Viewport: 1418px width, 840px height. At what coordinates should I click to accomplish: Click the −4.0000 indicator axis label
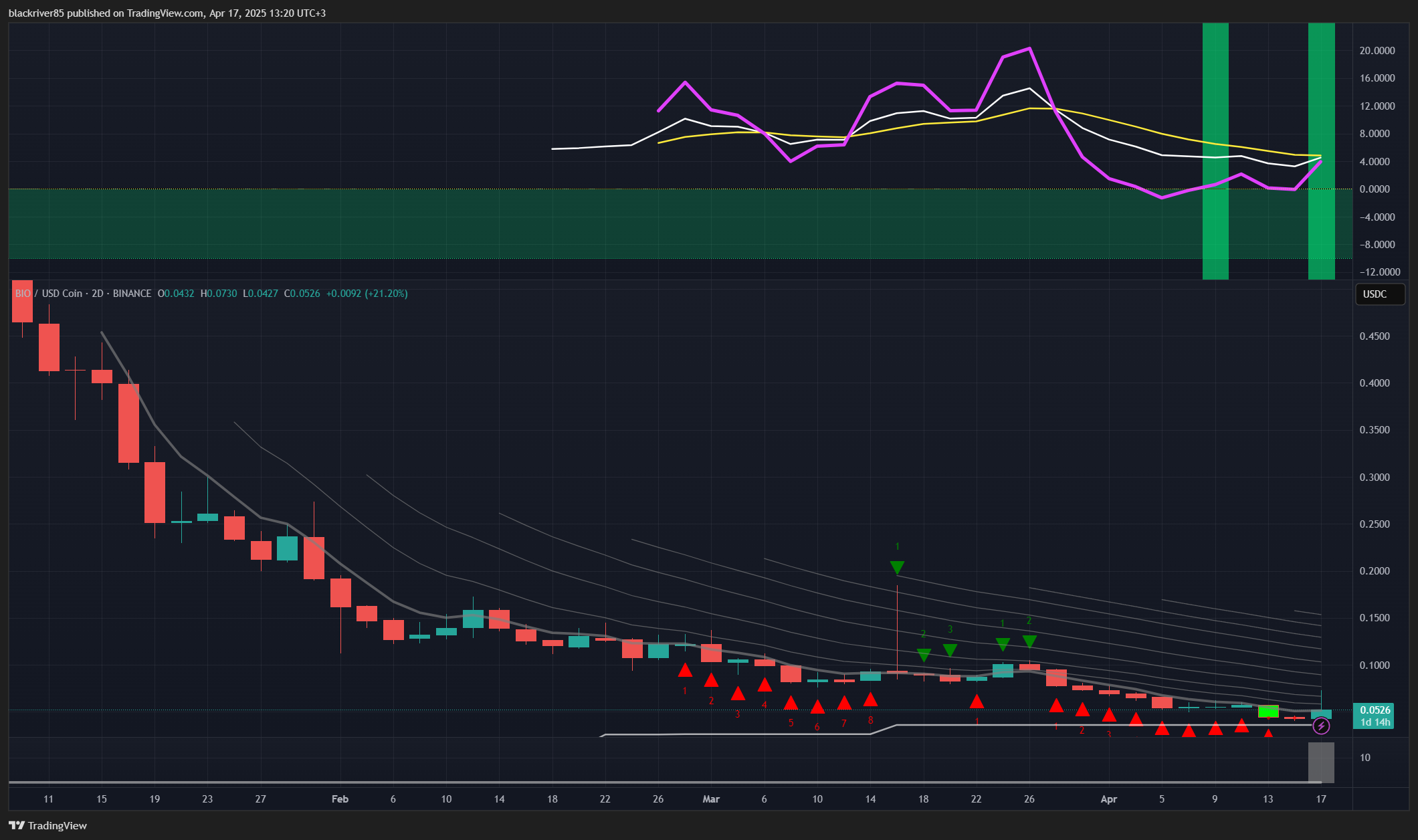(1377, 217)
